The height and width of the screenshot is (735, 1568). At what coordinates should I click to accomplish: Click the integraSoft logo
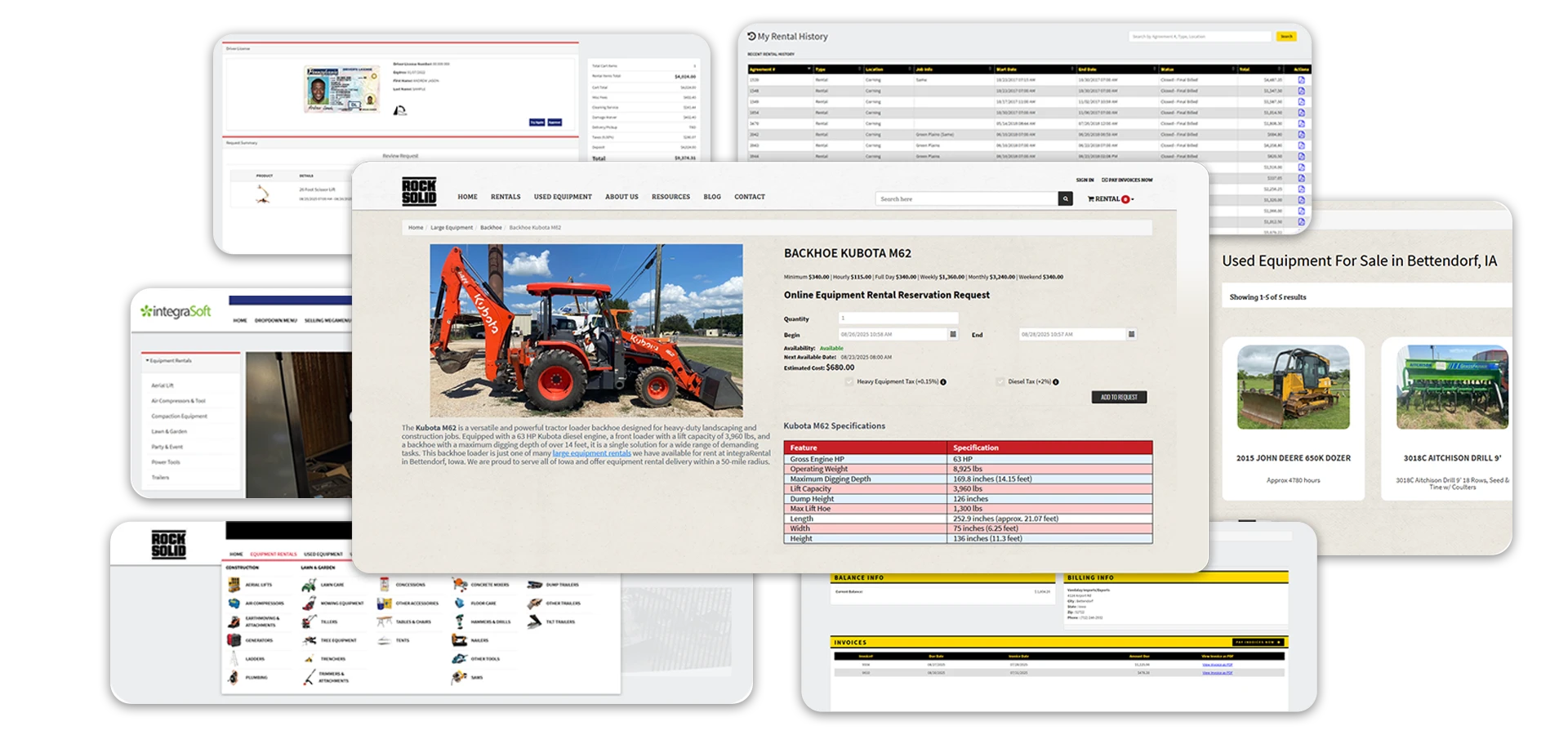(x=176, y=311)
